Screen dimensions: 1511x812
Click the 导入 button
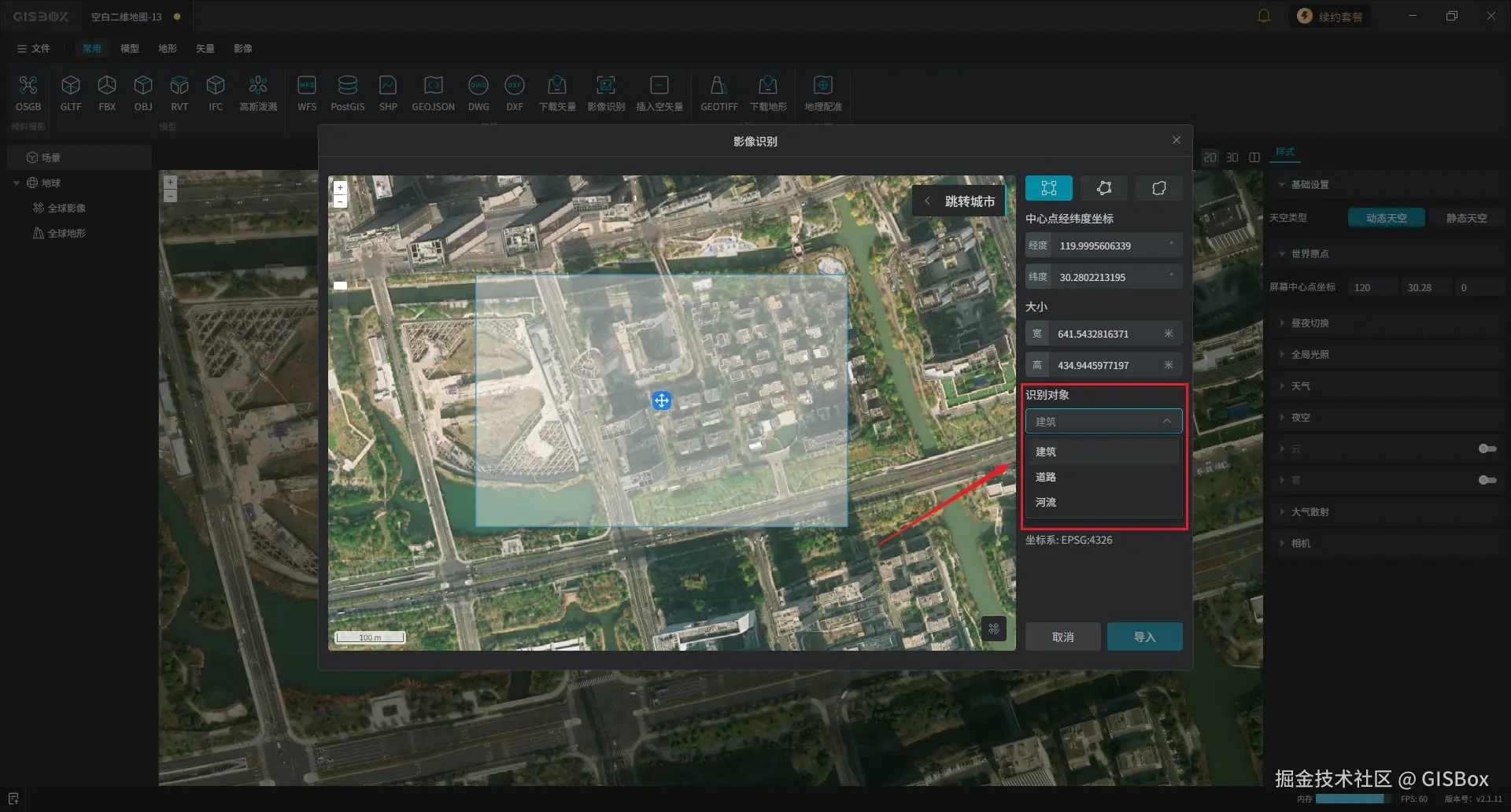1144,637
